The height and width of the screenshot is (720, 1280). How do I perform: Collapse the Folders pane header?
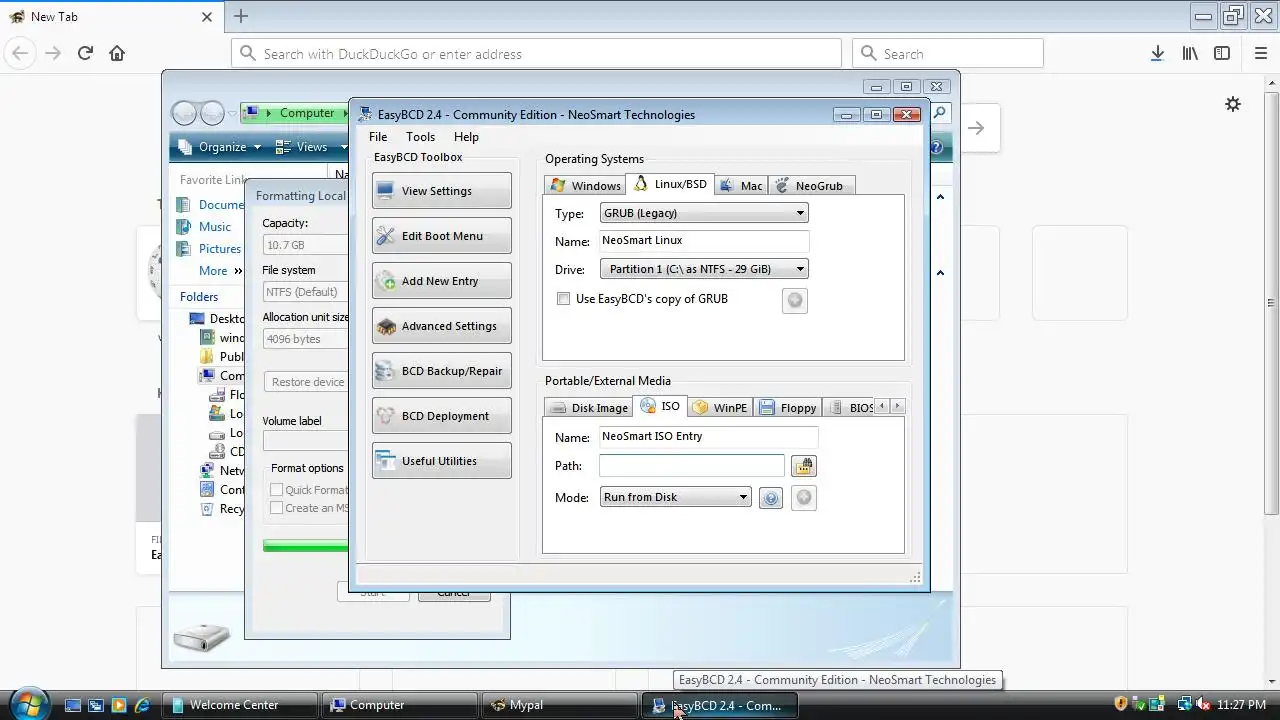(x=199, y=297)
